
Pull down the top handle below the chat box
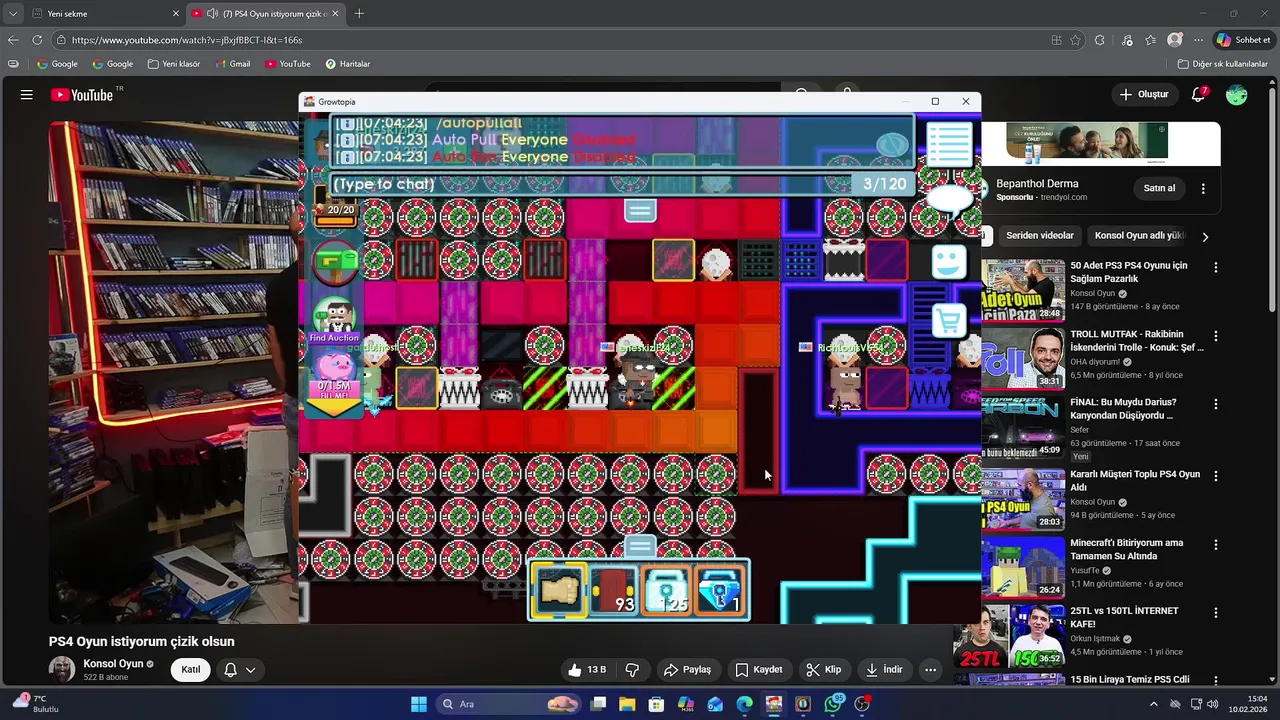coord(640,210)
